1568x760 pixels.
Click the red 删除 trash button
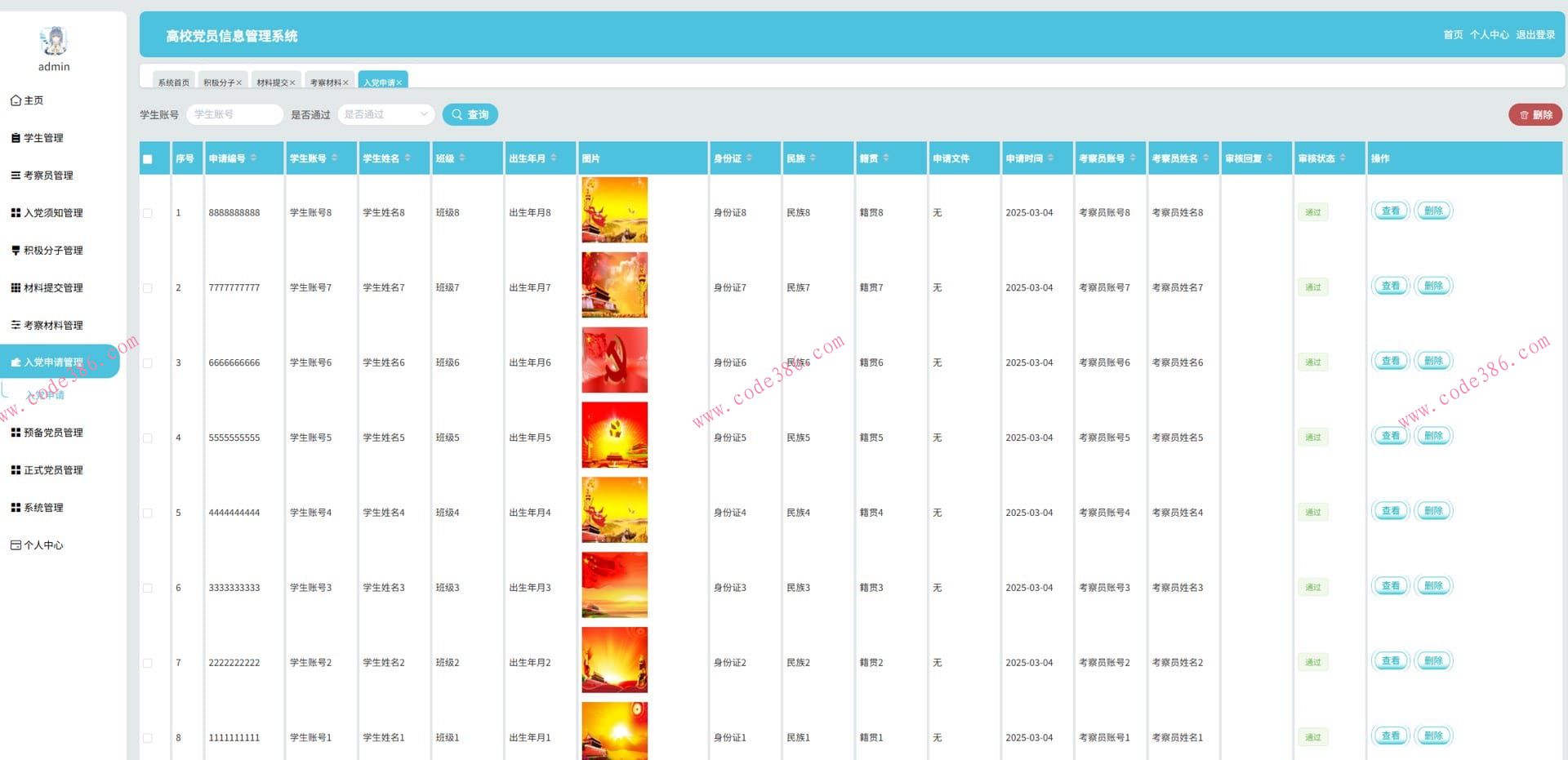[1535, 115]
